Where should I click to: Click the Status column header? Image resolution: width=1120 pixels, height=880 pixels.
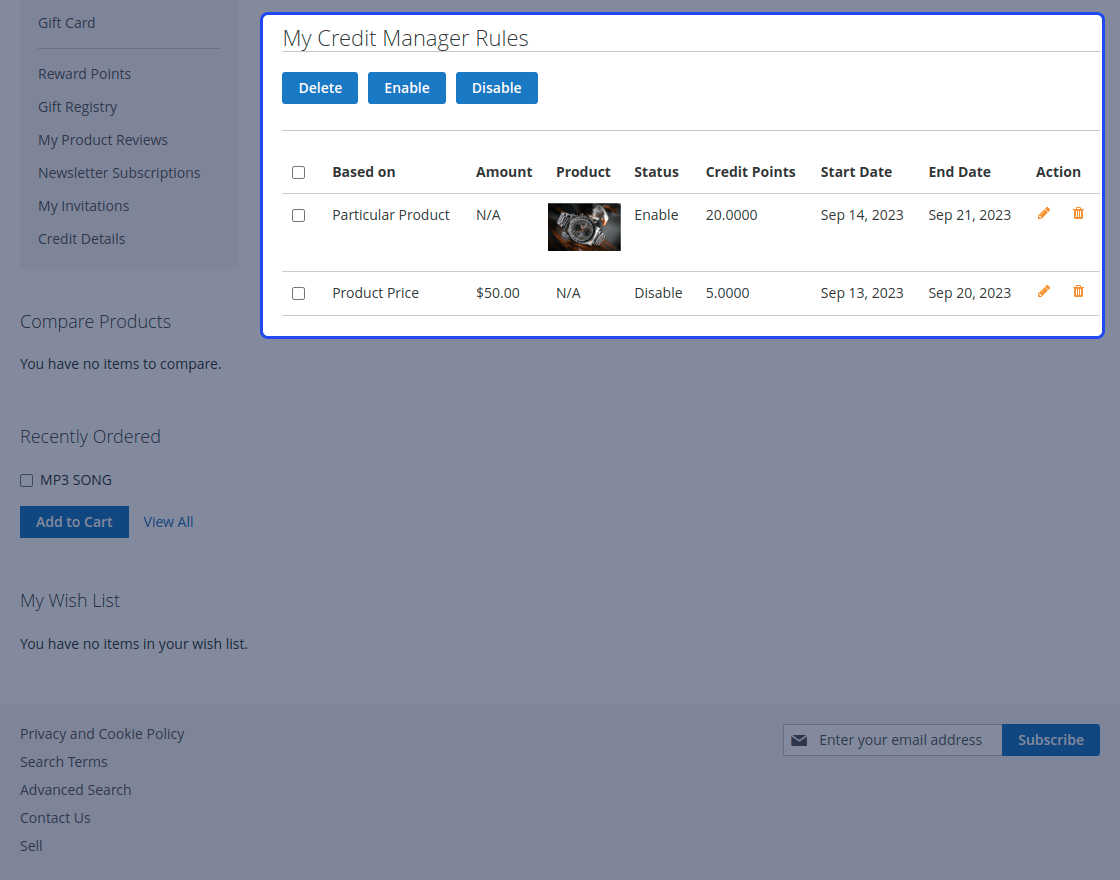tap(656, 172)
